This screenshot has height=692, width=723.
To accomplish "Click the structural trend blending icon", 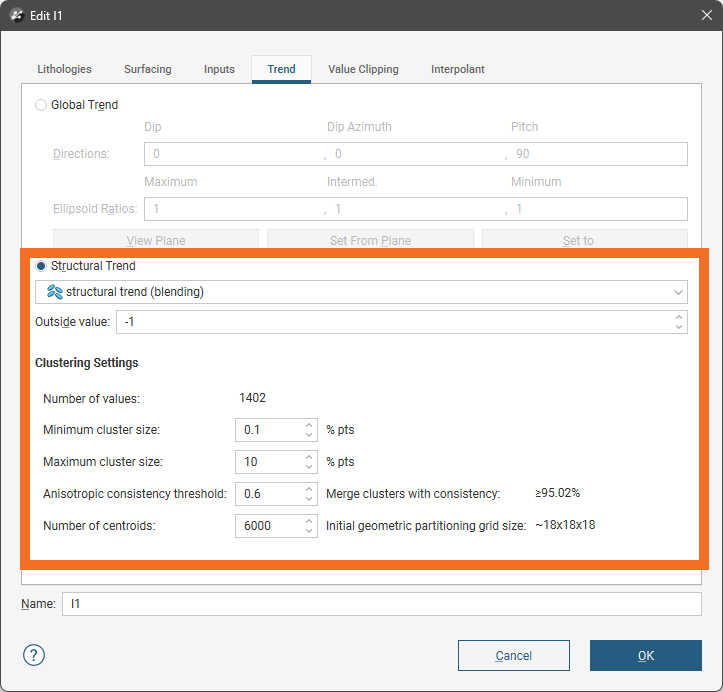I will pyautogui.click(x=55, y=292).
